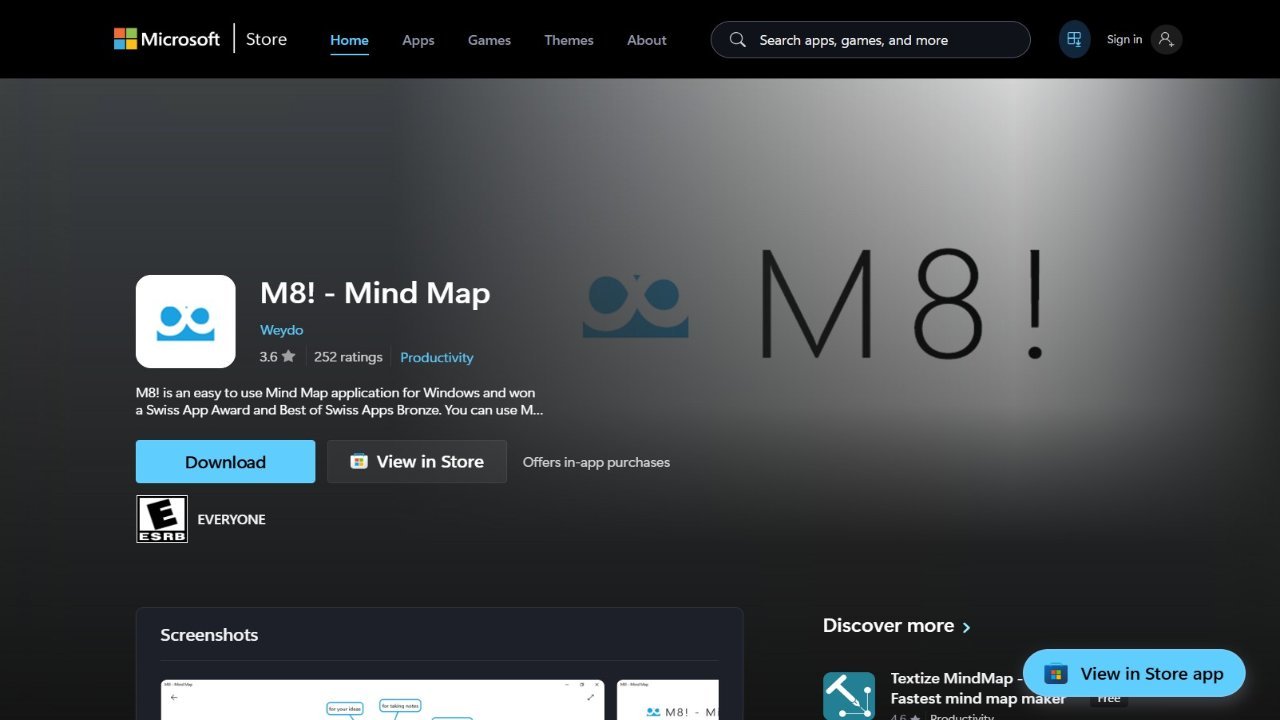Open the downloads library icon button
Screen dimensions: 1280x720
point(1074,39)
